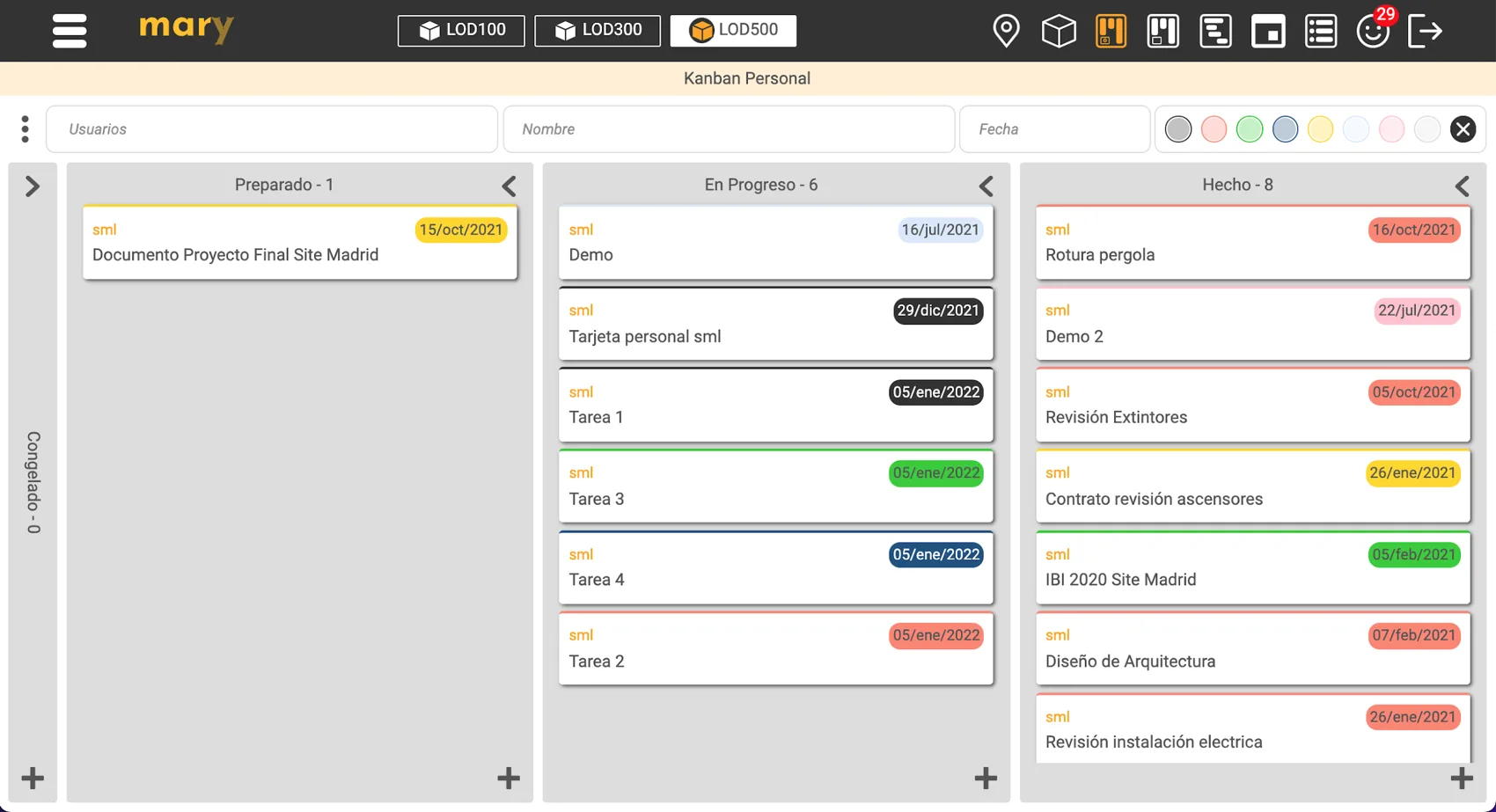Open the Rotura pergola card
1496x812 pixels.
click(1253, 242)
